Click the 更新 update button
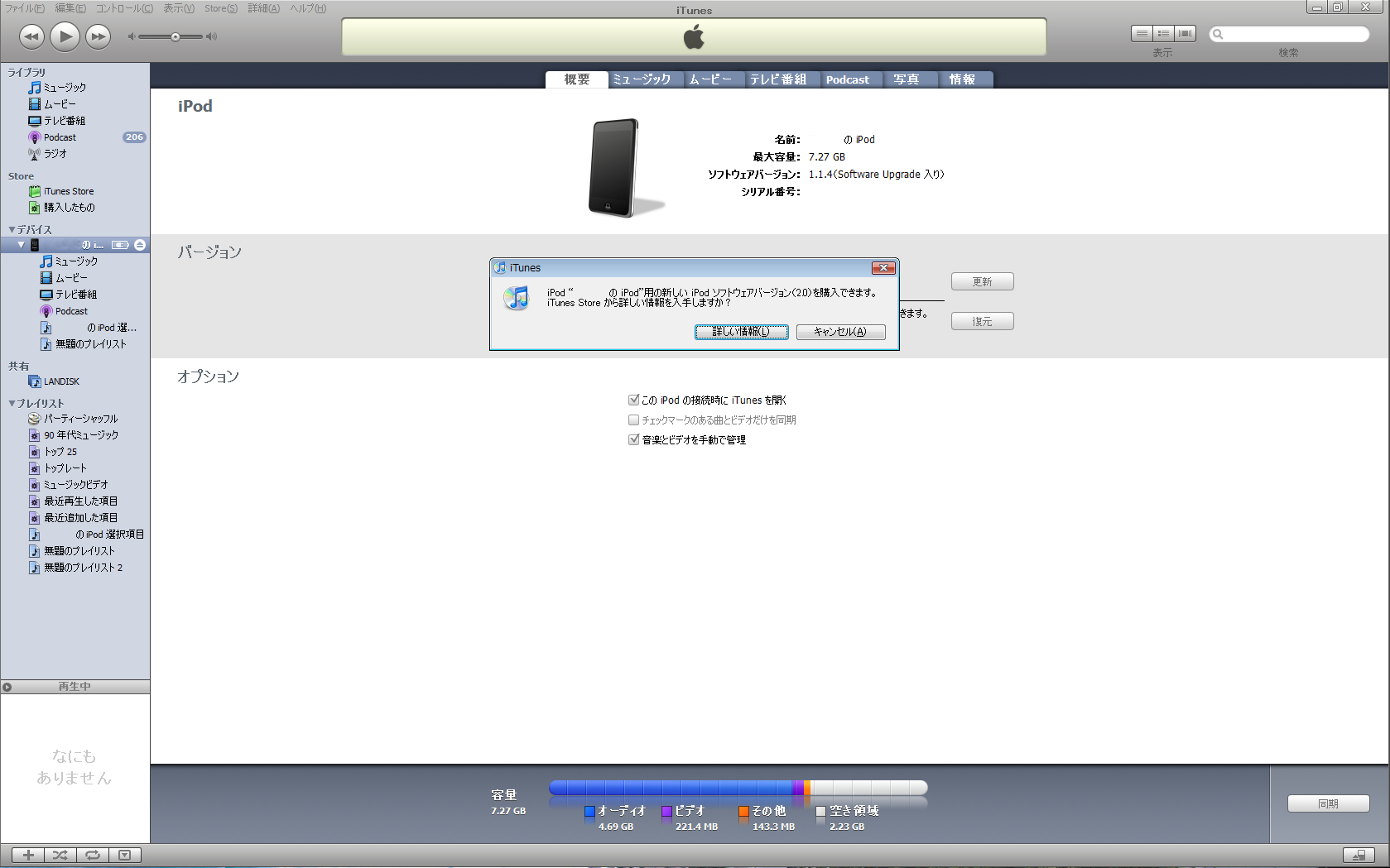Viewport: 1390px width, 868px height. 982,282
